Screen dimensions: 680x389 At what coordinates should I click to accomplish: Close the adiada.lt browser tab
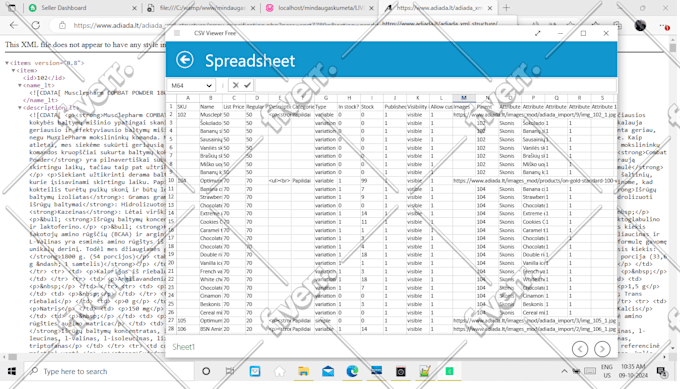490,8
